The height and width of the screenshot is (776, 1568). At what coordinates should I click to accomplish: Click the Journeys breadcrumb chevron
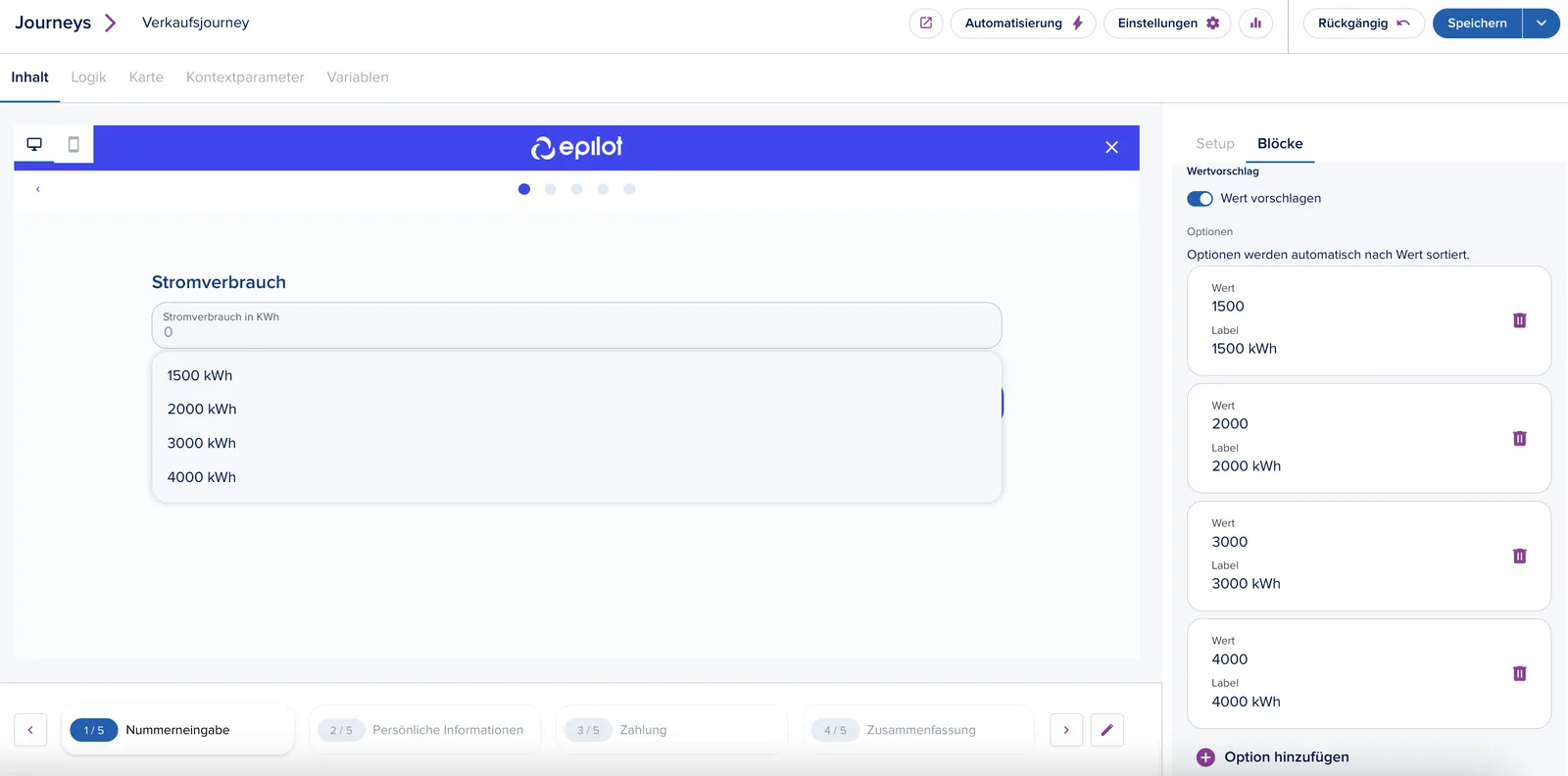click(110, 23)
